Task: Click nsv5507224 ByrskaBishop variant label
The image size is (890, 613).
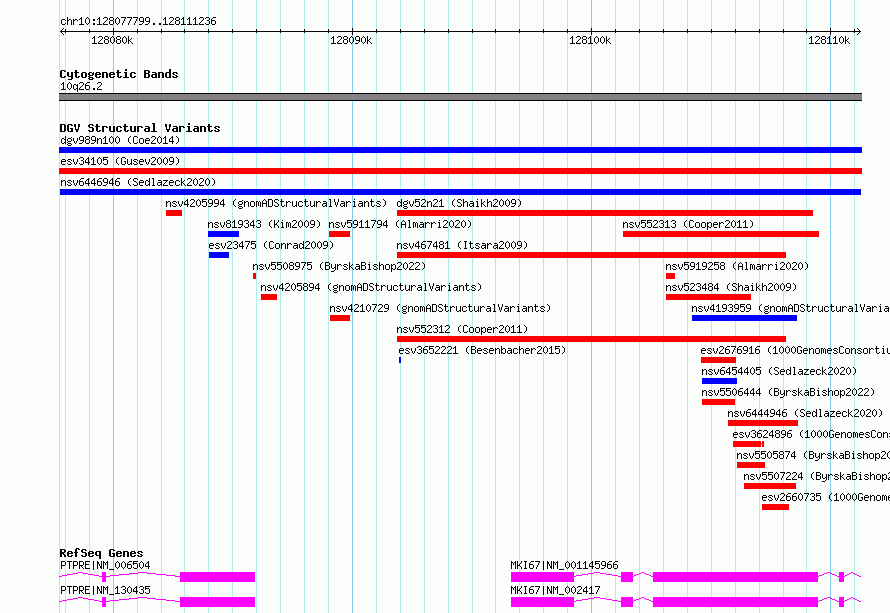Action: [816, 476]
